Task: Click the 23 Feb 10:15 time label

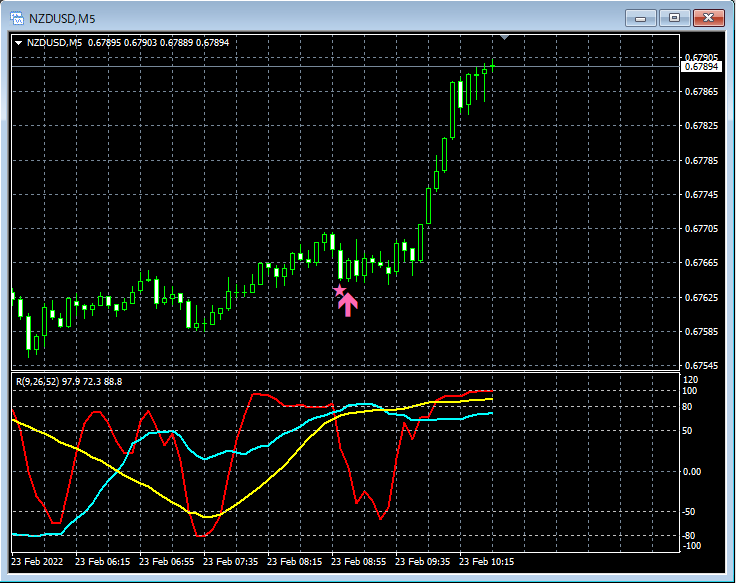Action: 486,562
